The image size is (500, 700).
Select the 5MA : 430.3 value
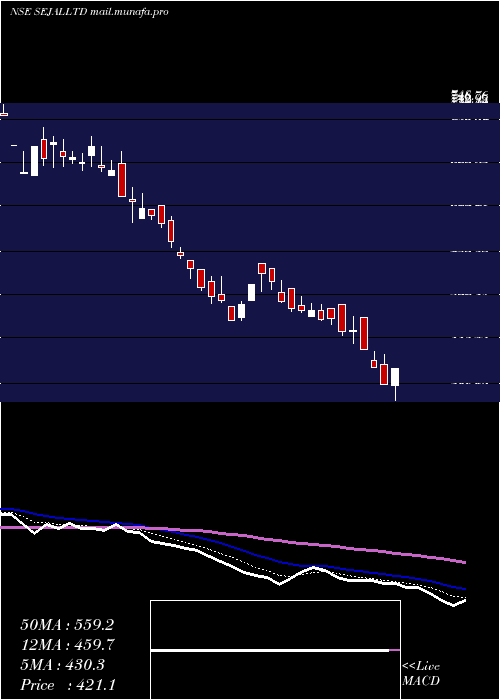point(62,665)
